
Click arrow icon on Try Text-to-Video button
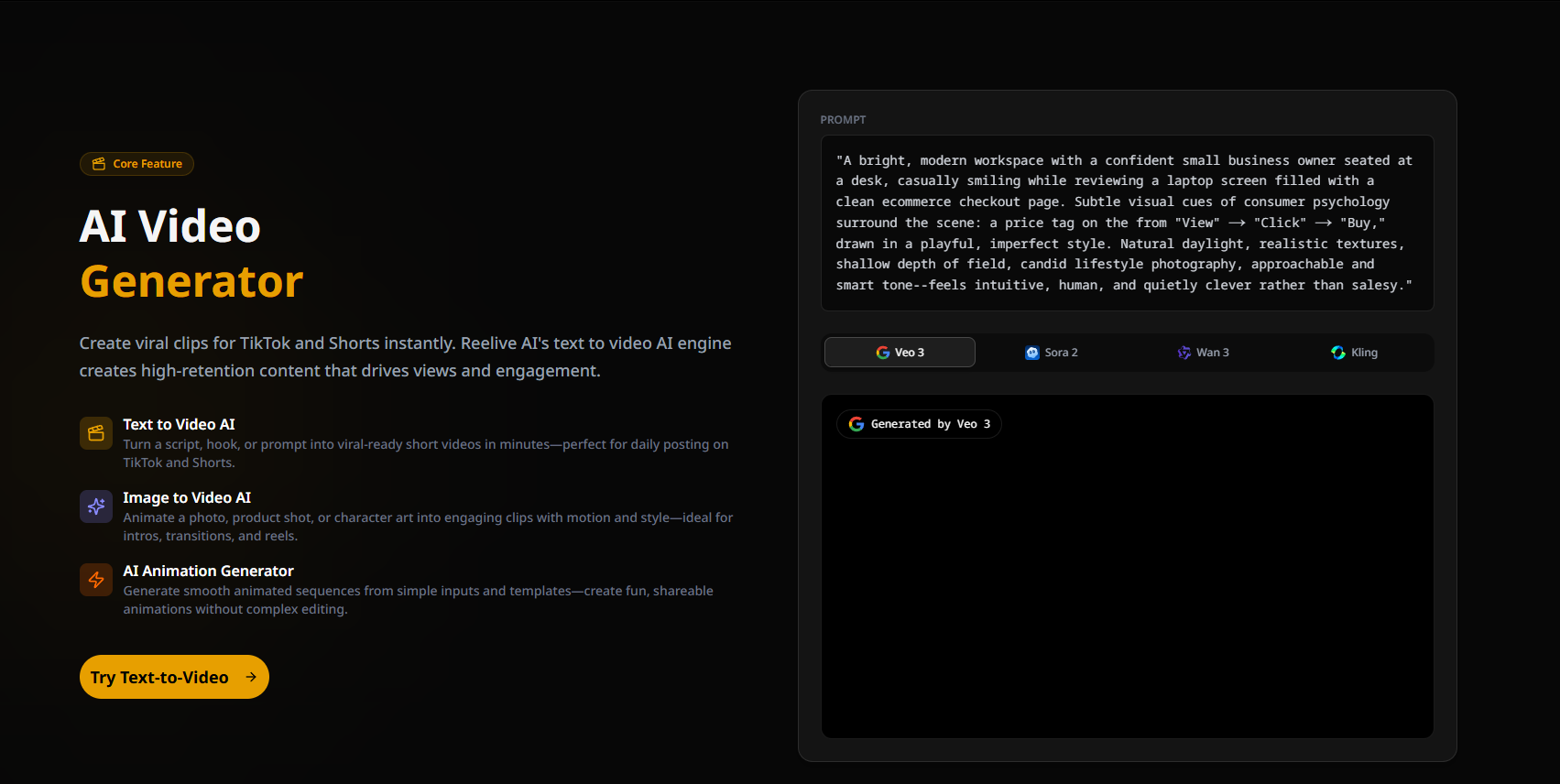[251, 677]
